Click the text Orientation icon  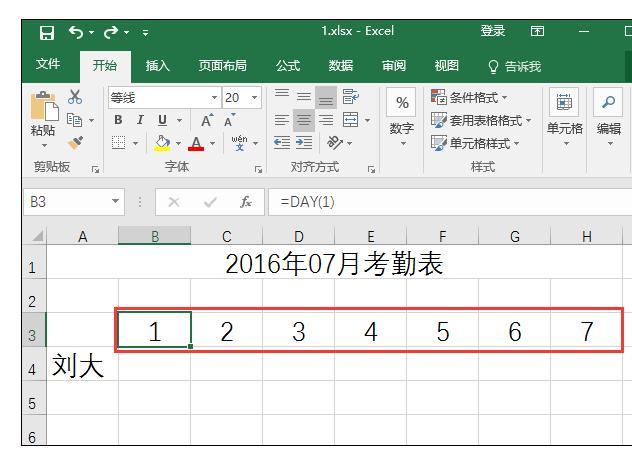335,143
